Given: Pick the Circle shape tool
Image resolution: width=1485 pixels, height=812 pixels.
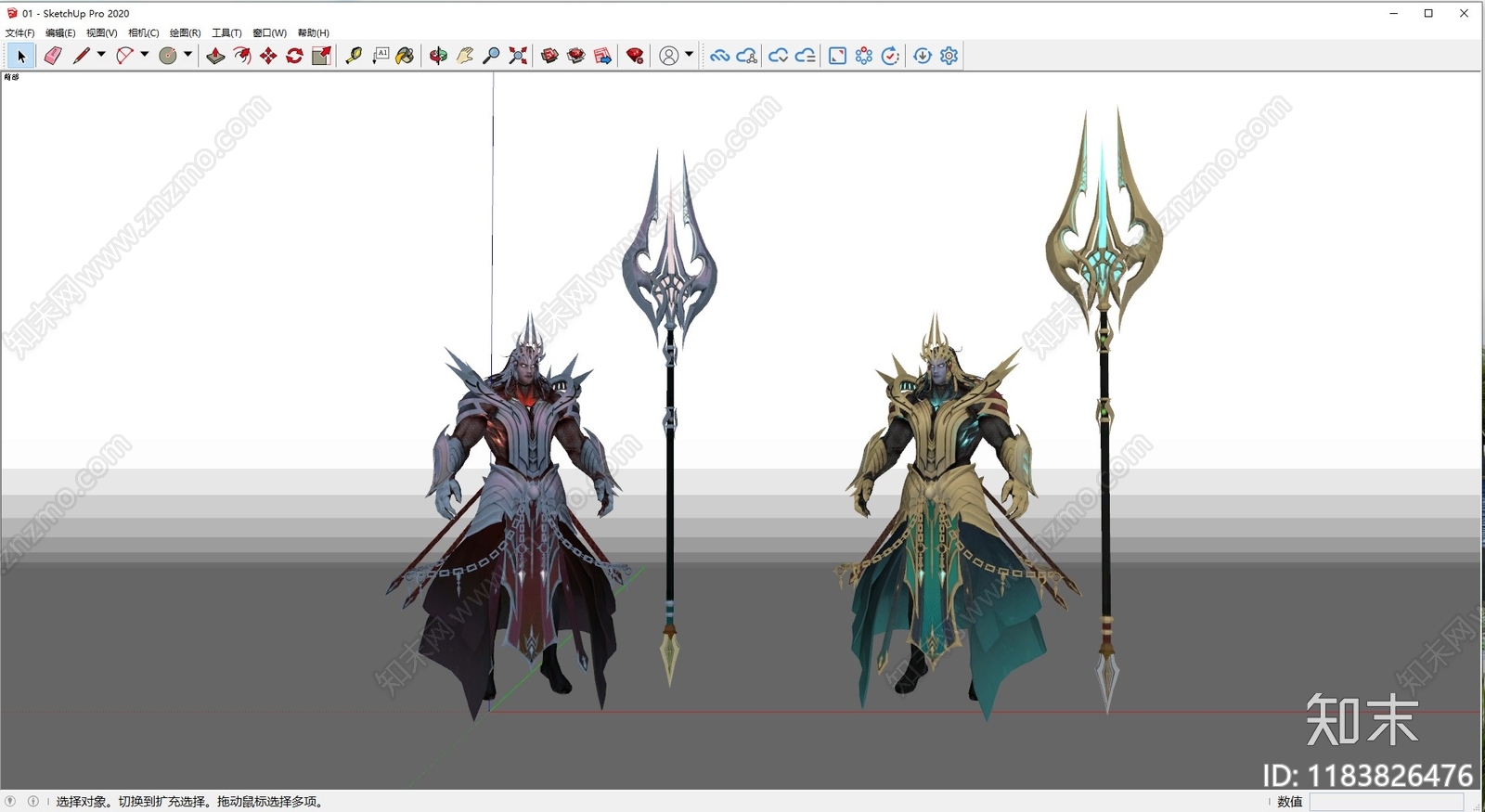Looking at the screenshot, I should (168, 56).
